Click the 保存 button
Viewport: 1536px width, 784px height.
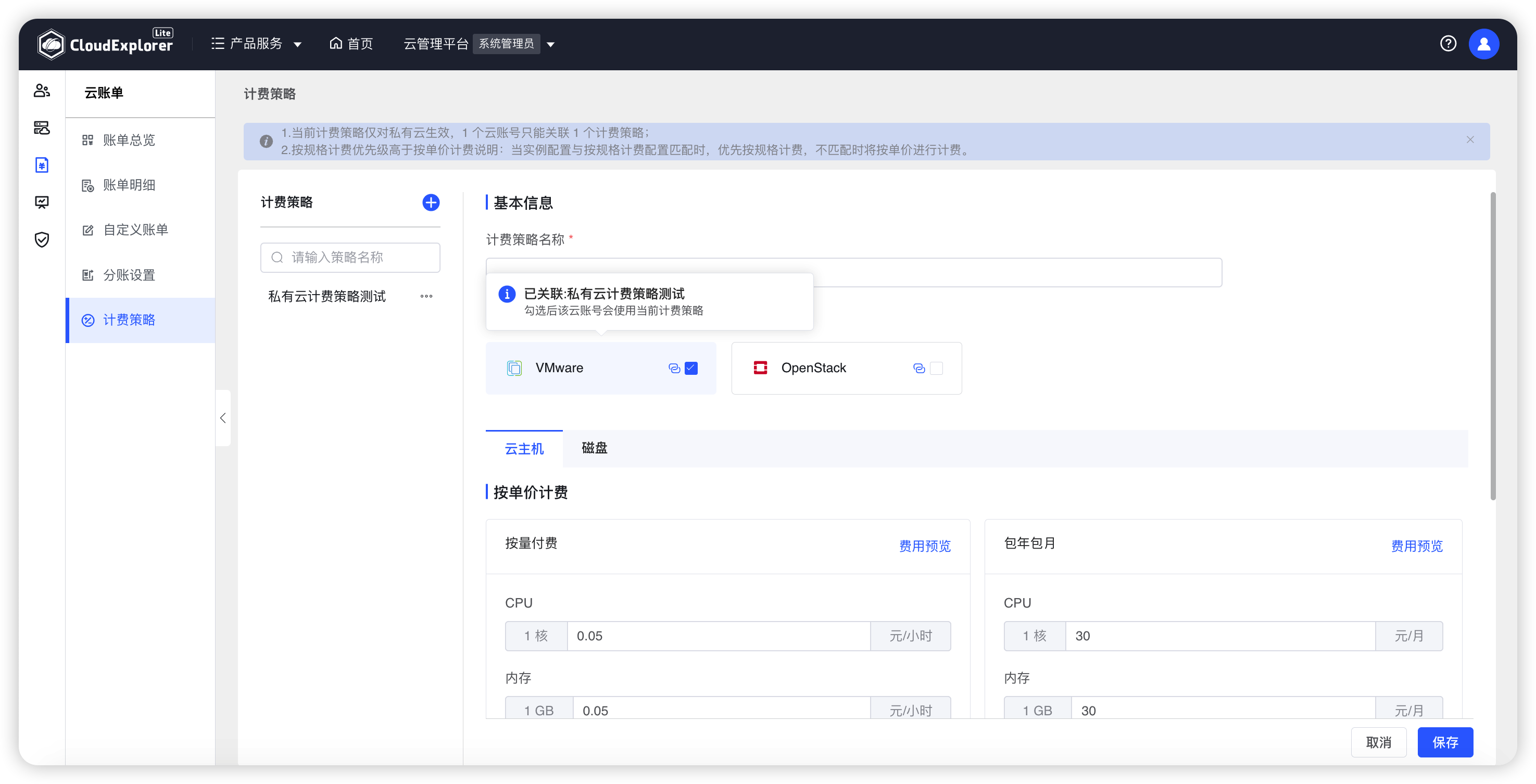coord(1445,742)
